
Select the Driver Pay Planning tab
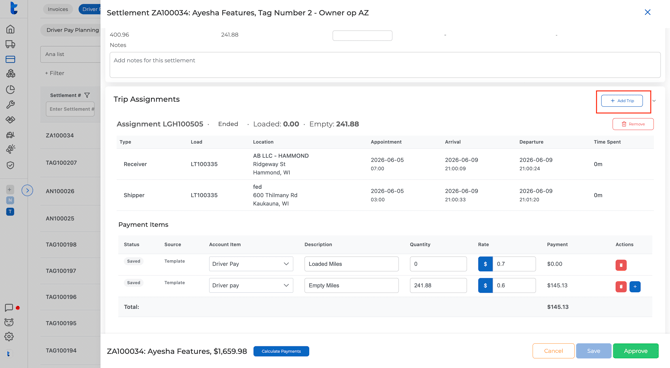point(71,30)
